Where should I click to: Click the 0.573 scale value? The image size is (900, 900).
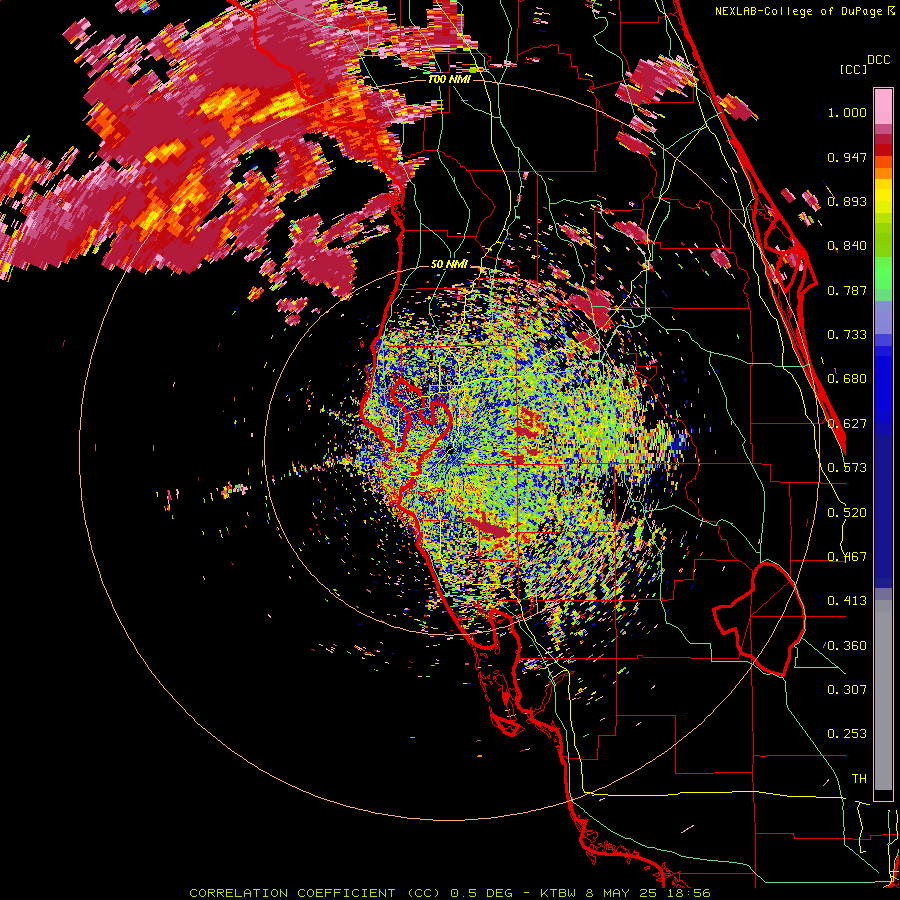[847, 468]
